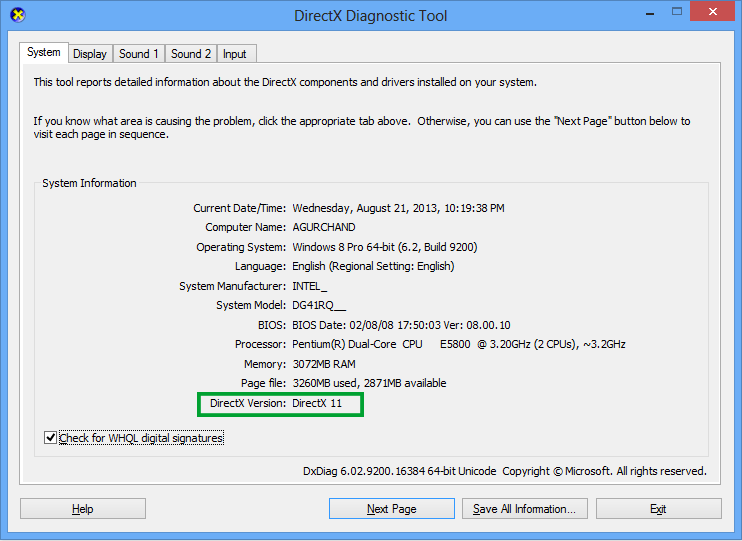Select the Sound 2 tab
This screenshot has height=541, width=742.
(191, 54)
